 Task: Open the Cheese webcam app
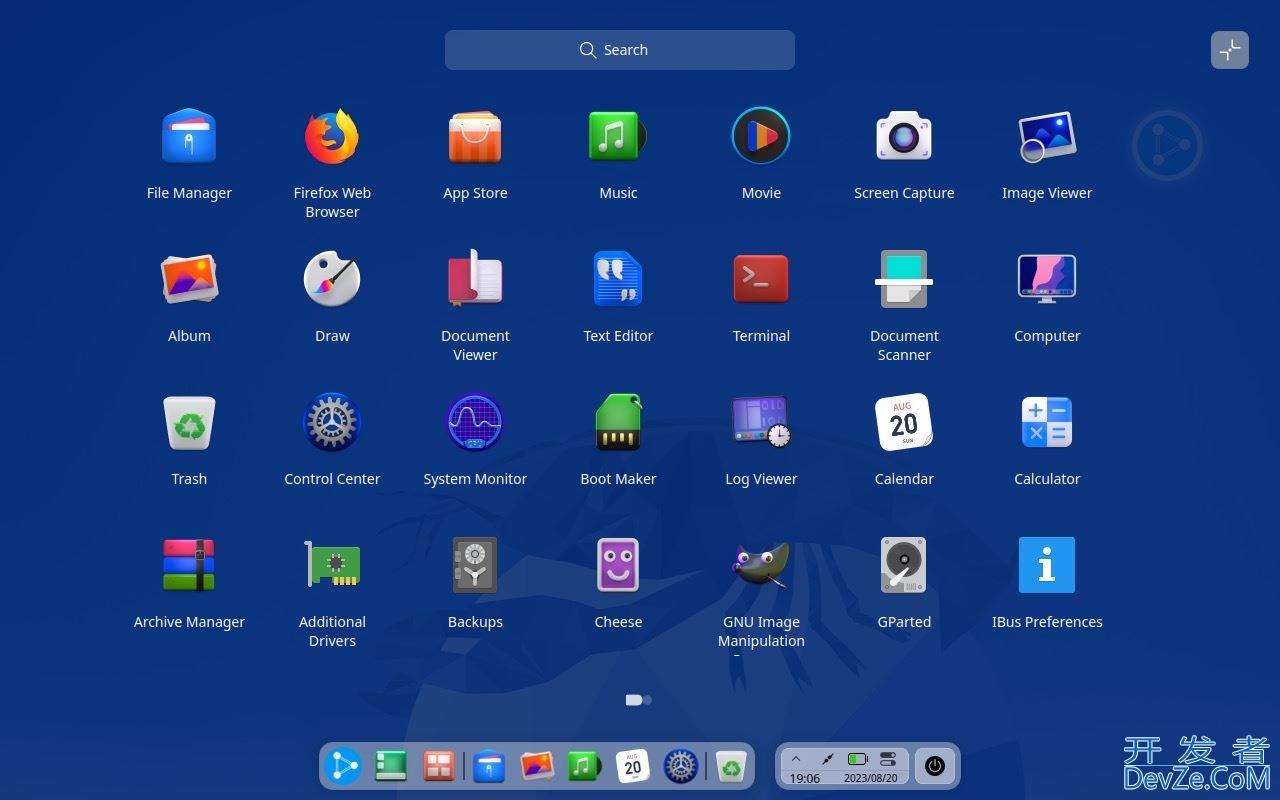coord(618,565)
